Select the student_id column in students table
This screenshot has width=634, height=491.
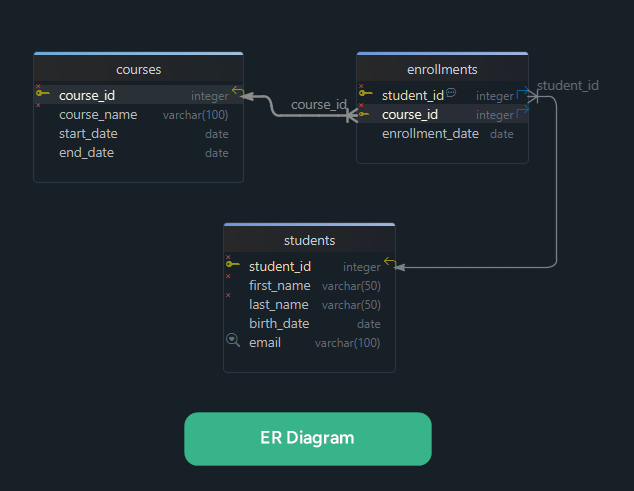click(309, 266)
